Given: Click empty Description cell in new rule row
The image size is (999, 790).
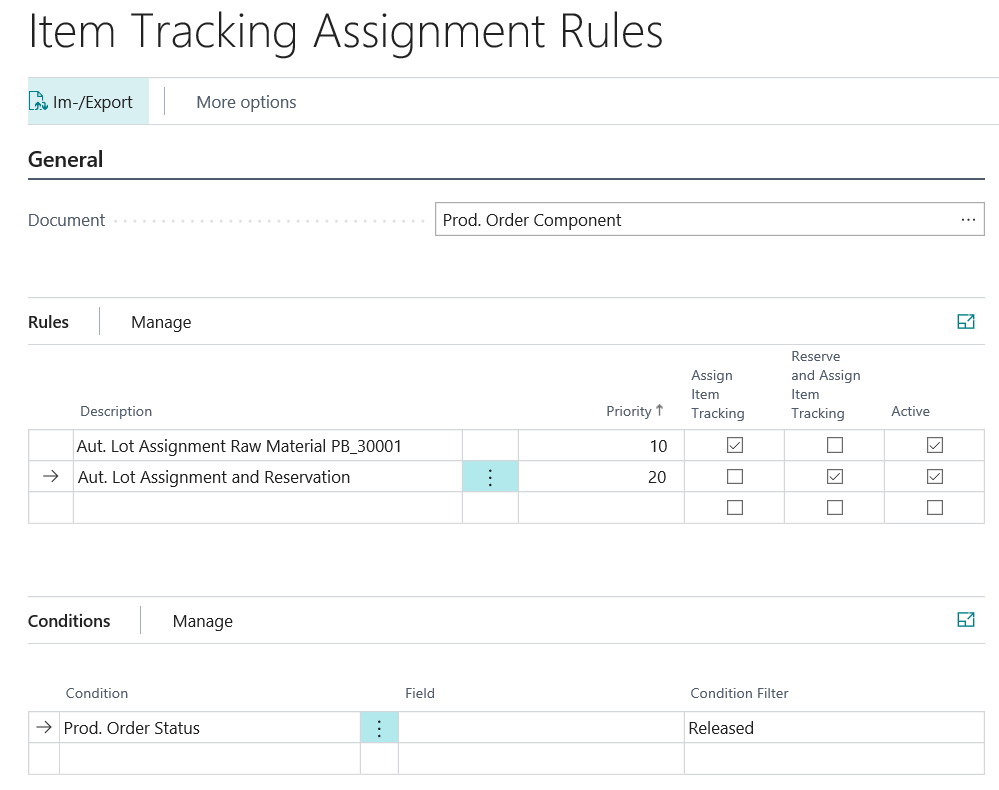Looking at the screenshot, I should [x=268, y=508].
